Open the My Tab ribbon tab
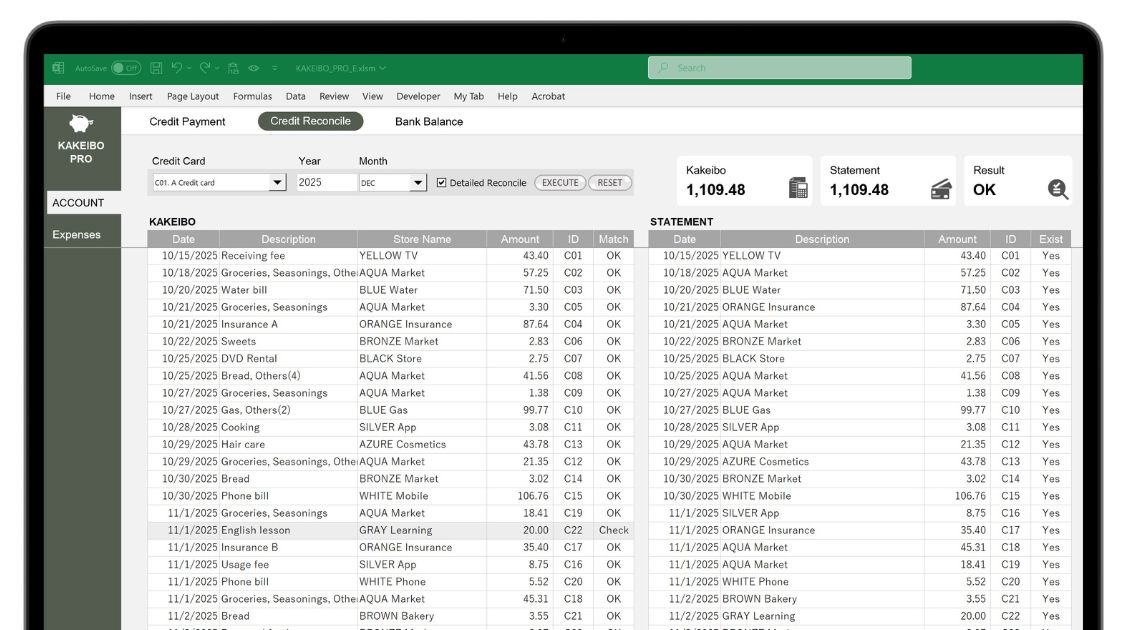 click(469, 96)
